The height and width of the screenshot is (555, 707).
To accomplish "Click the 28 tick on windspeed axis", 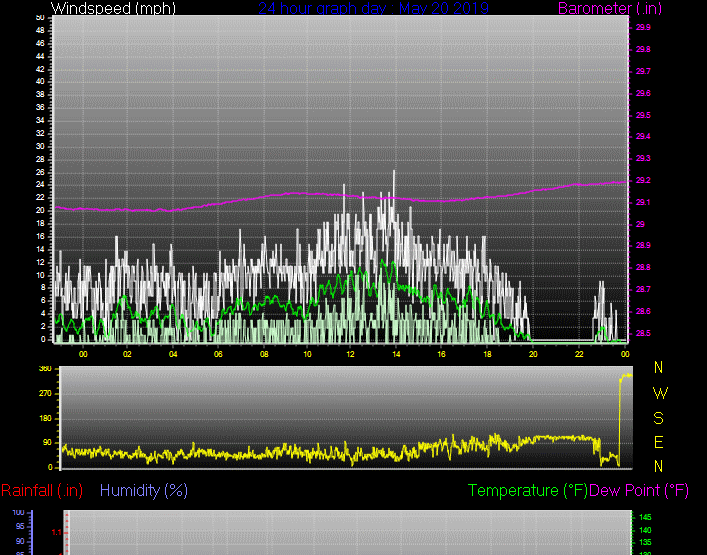I will coord(40,159).
